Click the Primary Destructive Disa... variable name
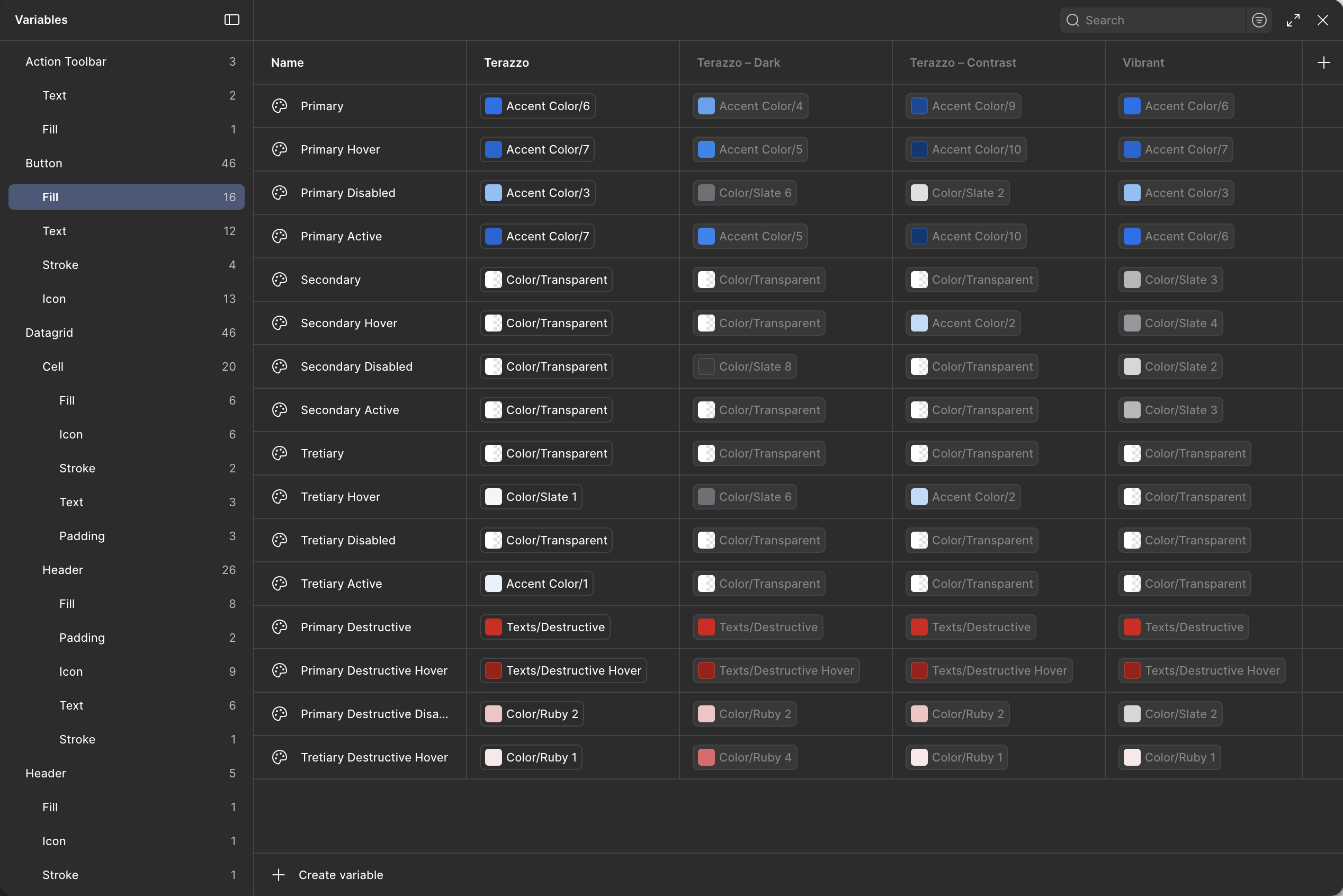 click(374, 714)
